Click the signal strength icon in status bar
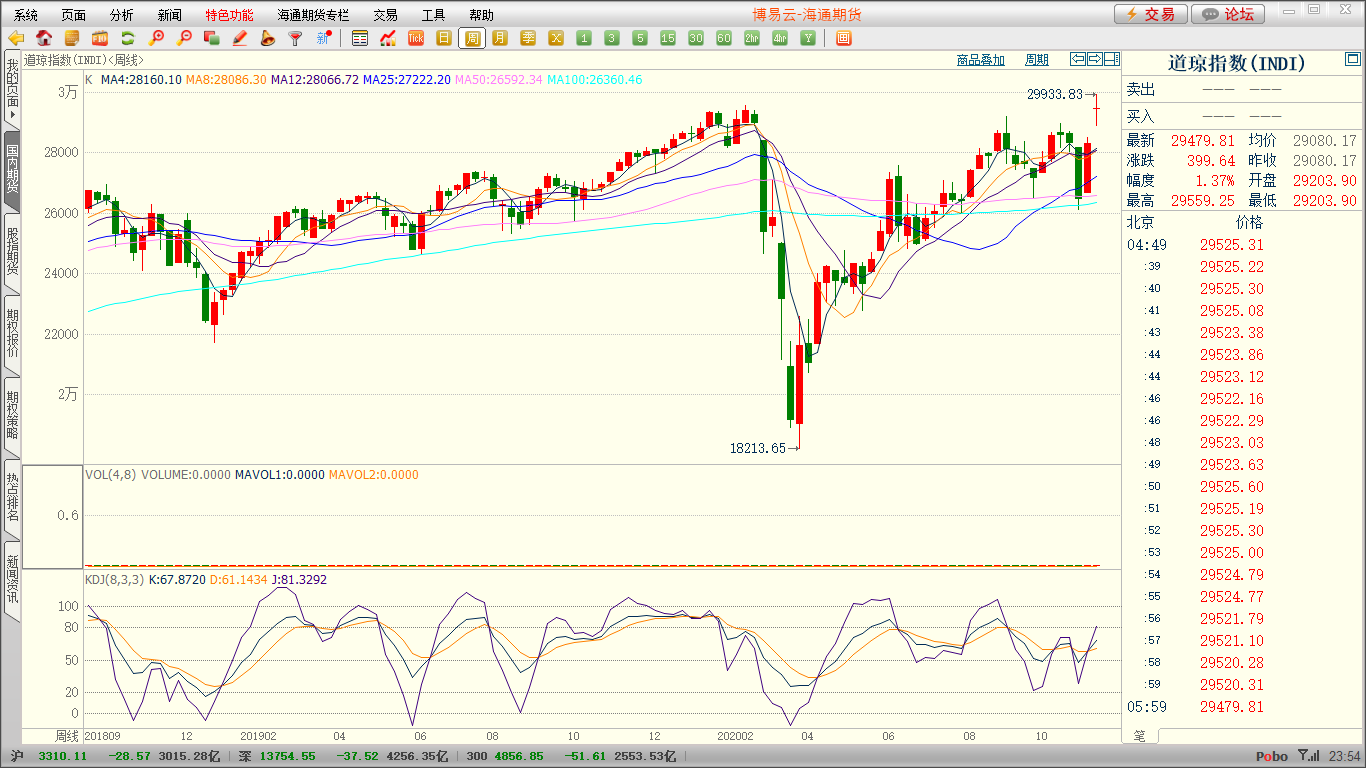Viewport: 1366px width, 768px height. pos(1308,756)
